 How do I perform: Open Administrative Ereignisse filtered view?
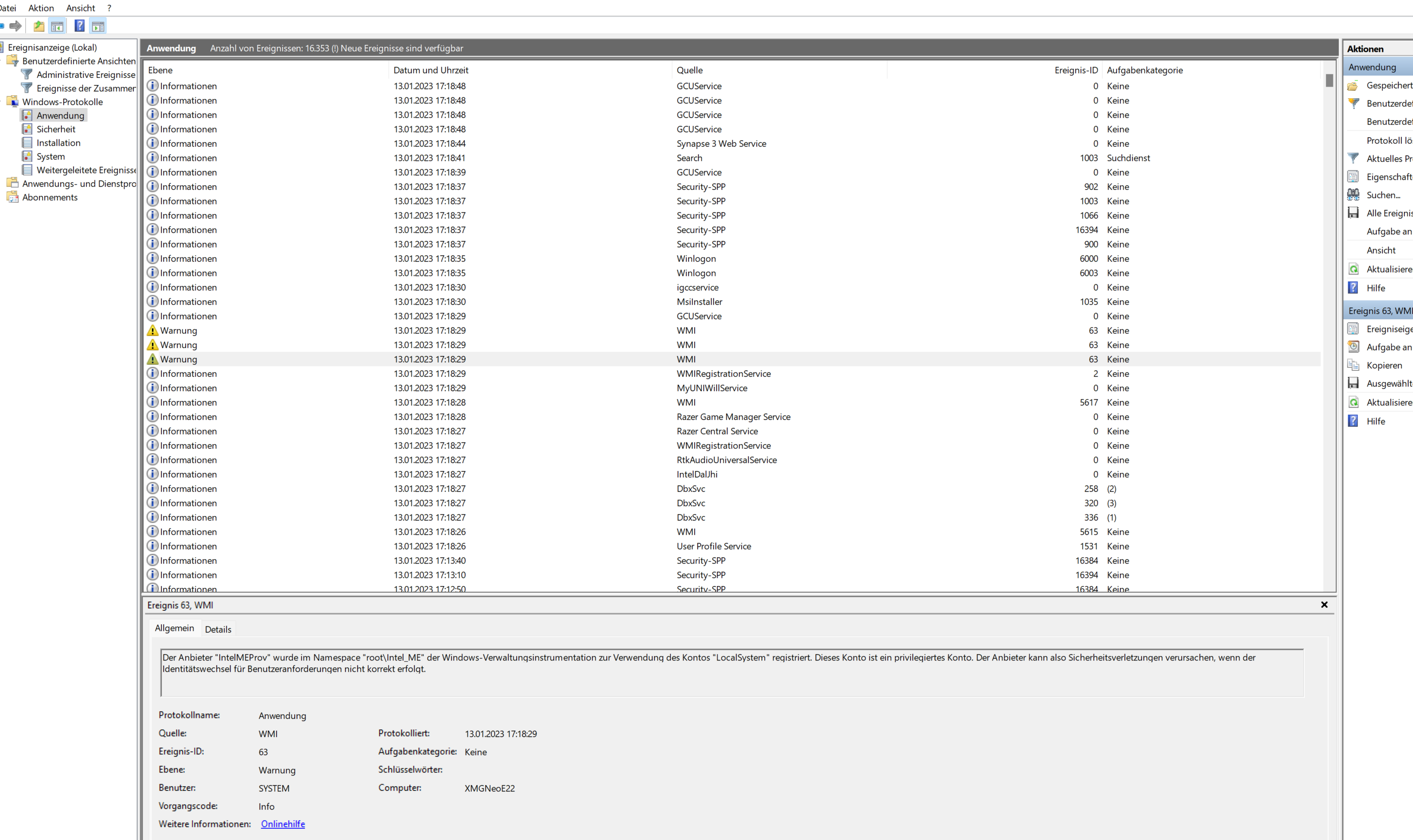[86, 75]
